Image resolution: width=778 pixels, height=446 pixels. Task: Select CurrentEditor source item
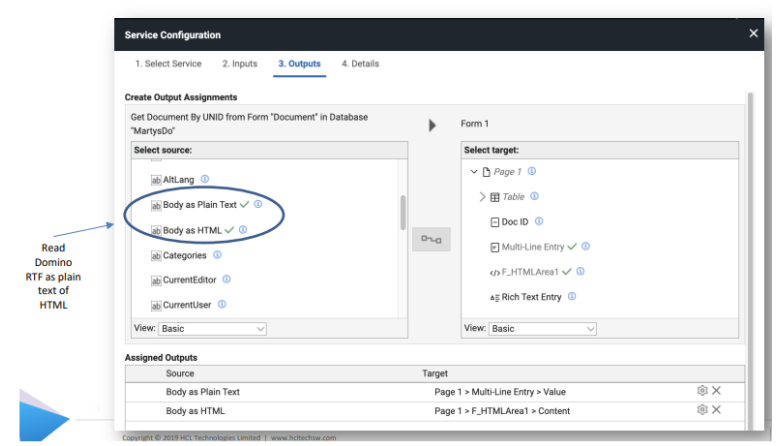[x=190, y=280]
